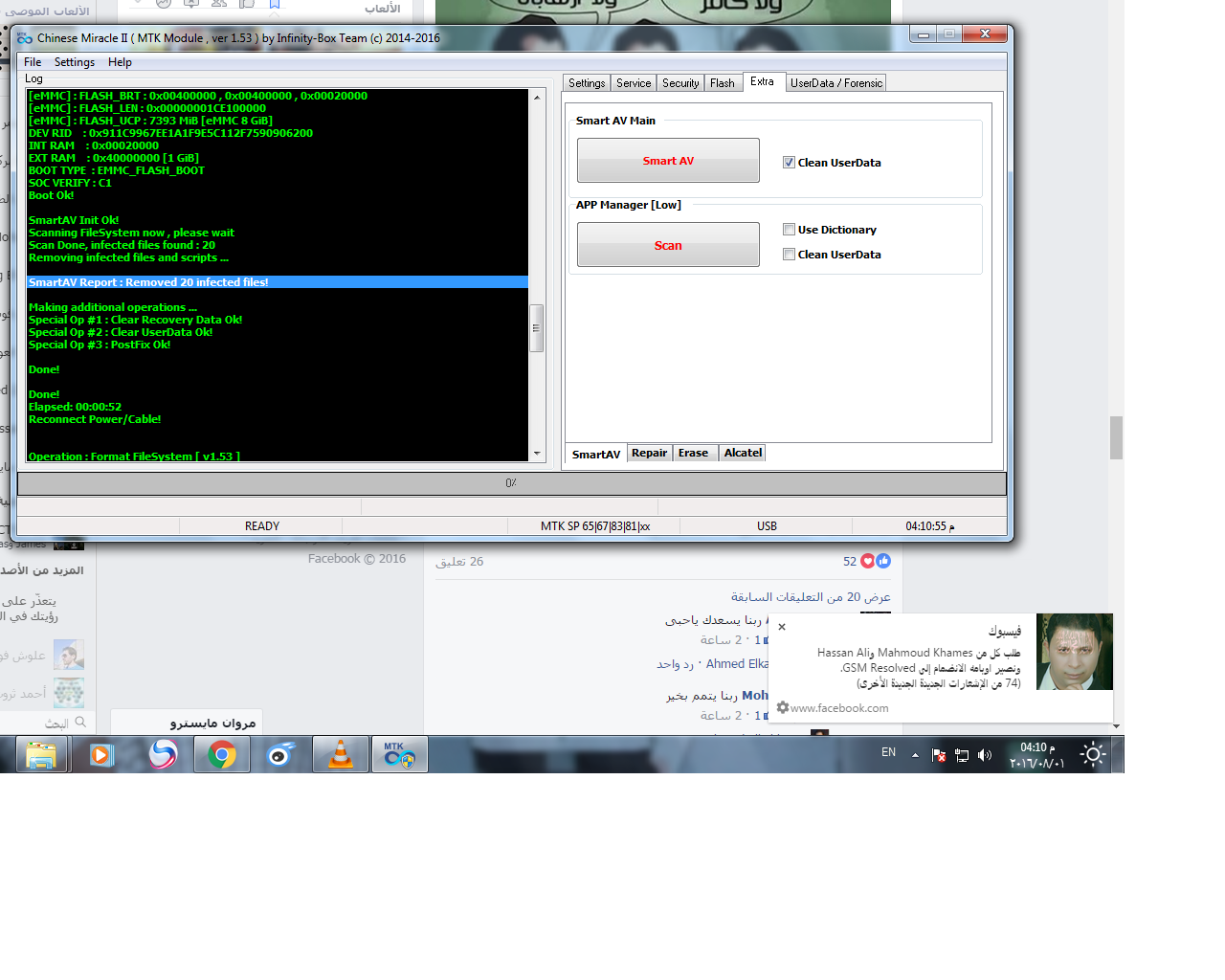Open the Help menu
This screenshot has height=980, width=1225.
pyautogui.click(x=120, y=62)
